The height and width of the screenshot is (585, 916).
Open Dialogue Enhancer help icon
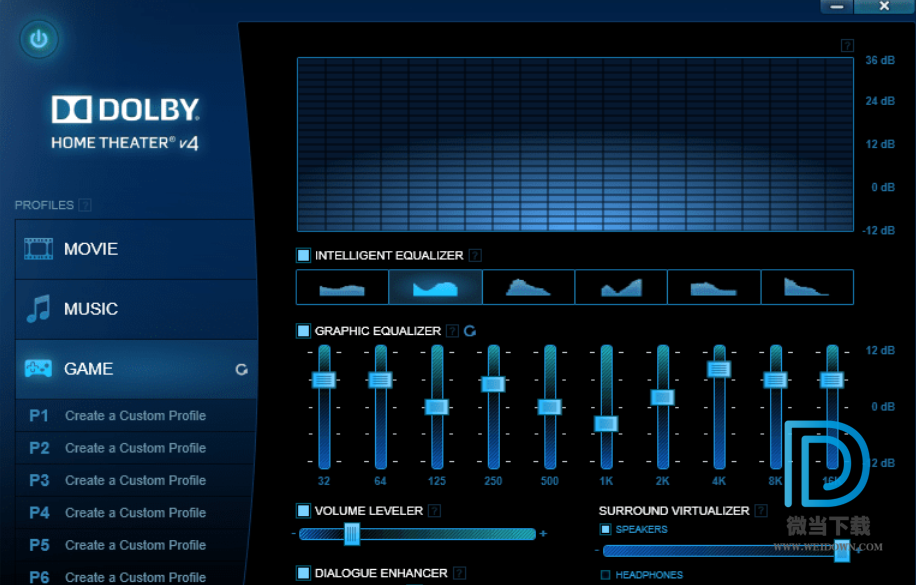[460, 573]
